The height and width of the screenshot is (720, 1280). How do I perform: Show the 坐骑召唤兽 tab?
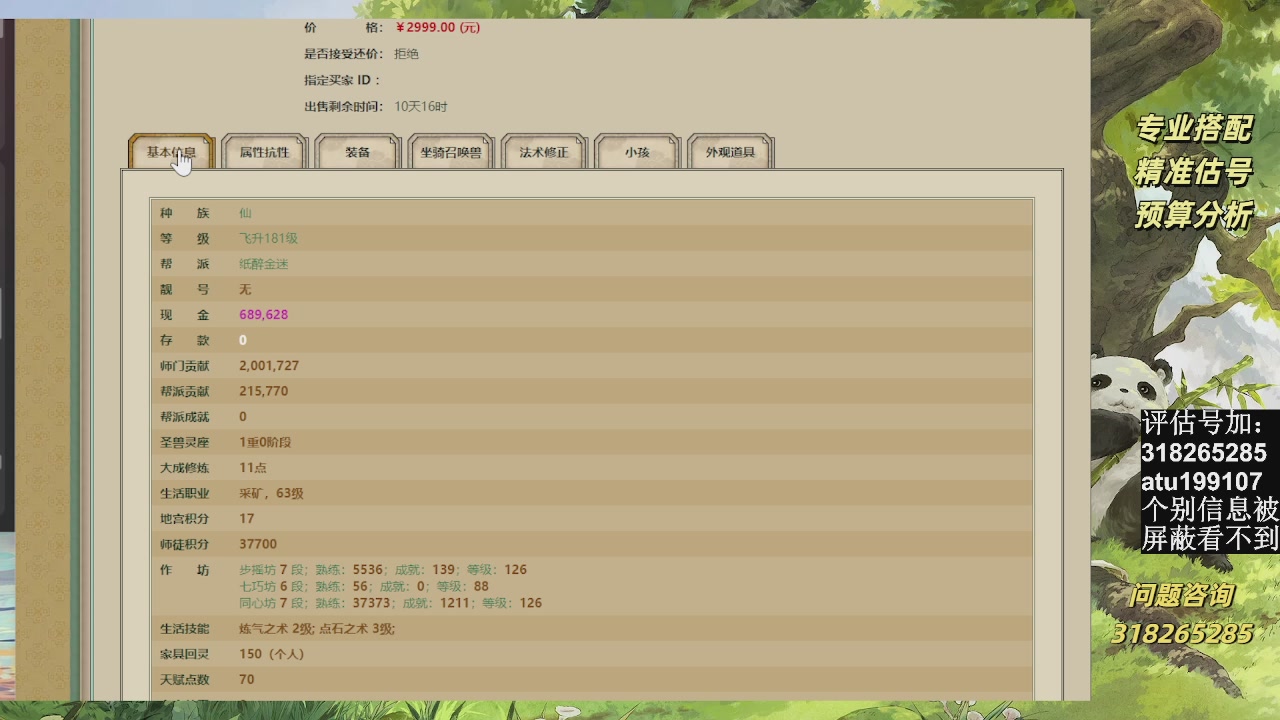[x=451, y=152]
